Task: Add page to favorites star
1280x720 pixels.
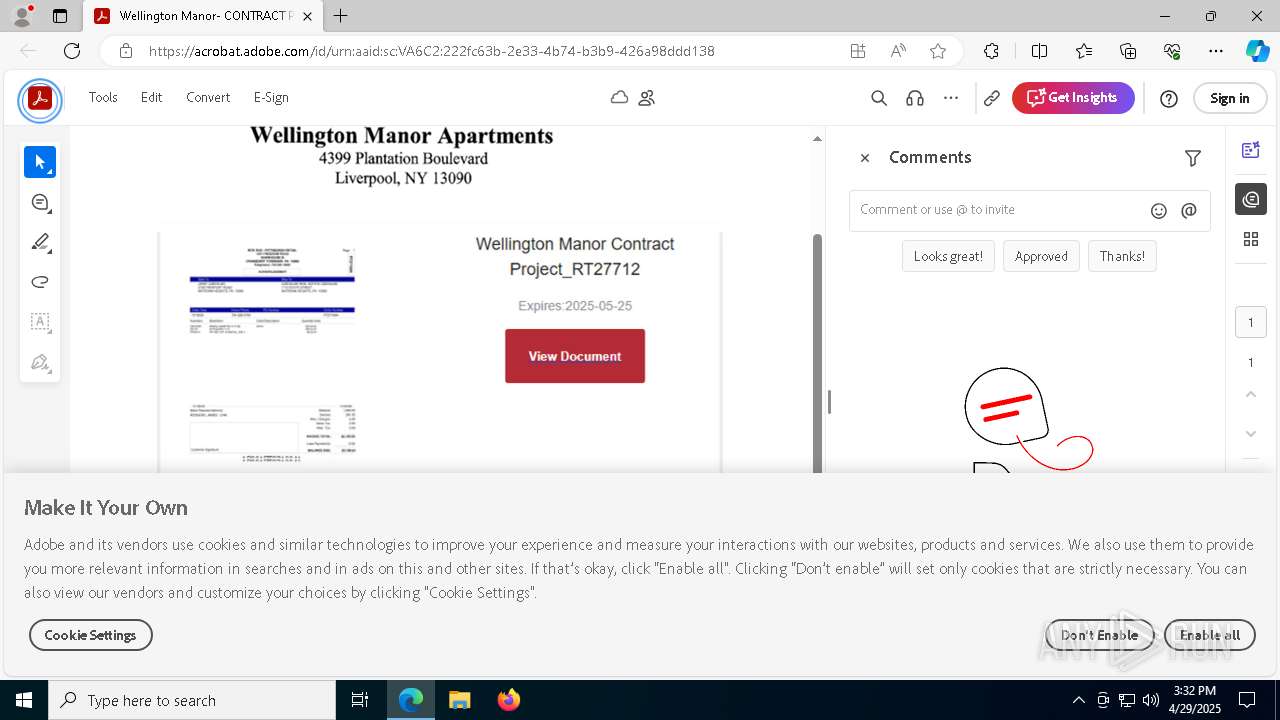Action: (x=938, y=51)
